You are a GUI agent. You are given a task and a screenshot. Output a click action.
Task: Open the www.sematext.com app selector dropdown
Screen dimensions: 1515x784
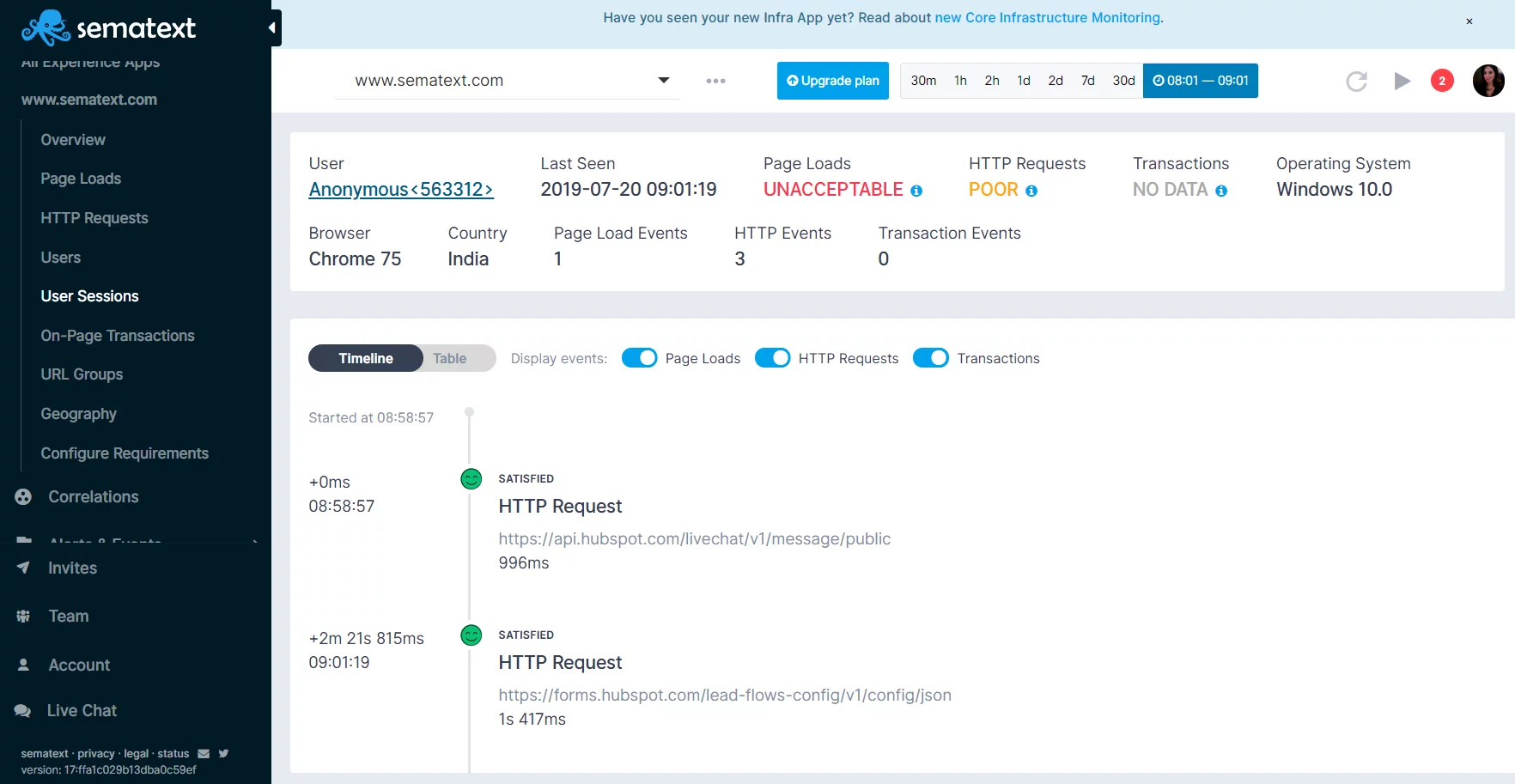507,81
